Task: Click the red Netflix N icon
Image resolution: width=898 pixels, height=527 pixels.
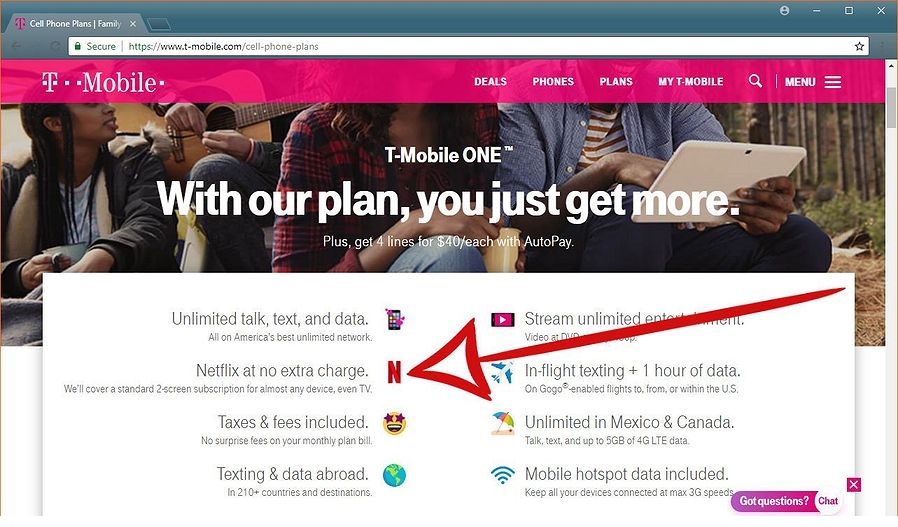Action: coord(394,372)
